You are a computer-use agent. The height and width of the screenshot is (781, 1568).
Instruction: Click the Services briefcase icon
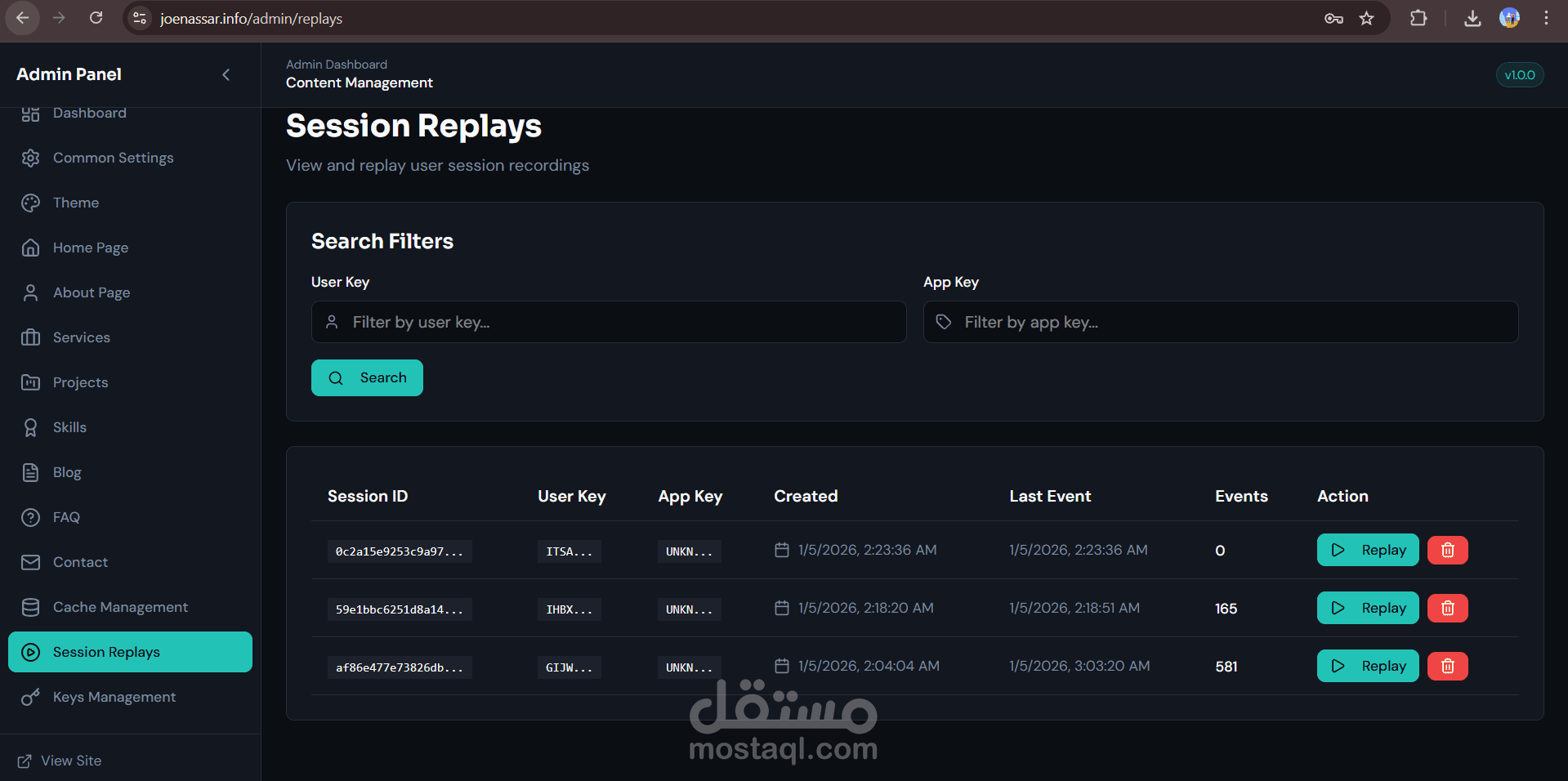(30, 337)
